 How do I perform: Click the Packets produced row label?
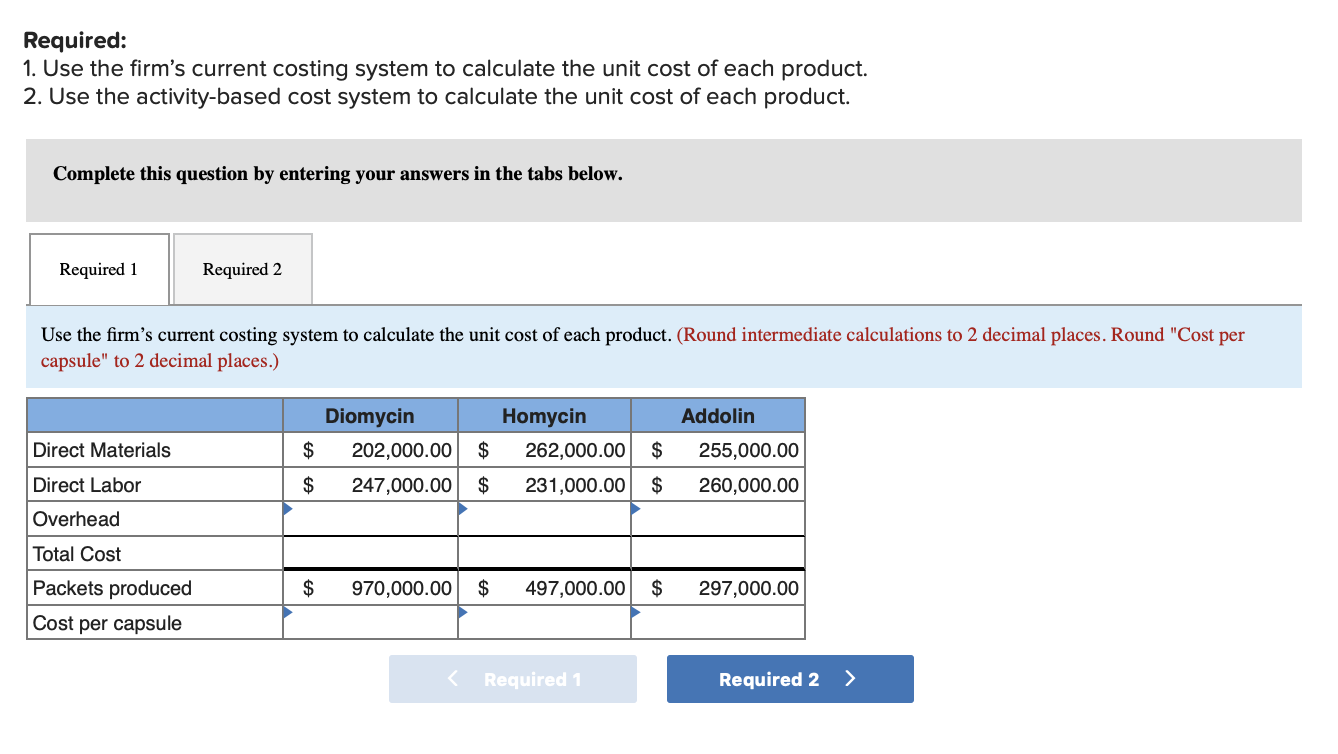point(112,588)
